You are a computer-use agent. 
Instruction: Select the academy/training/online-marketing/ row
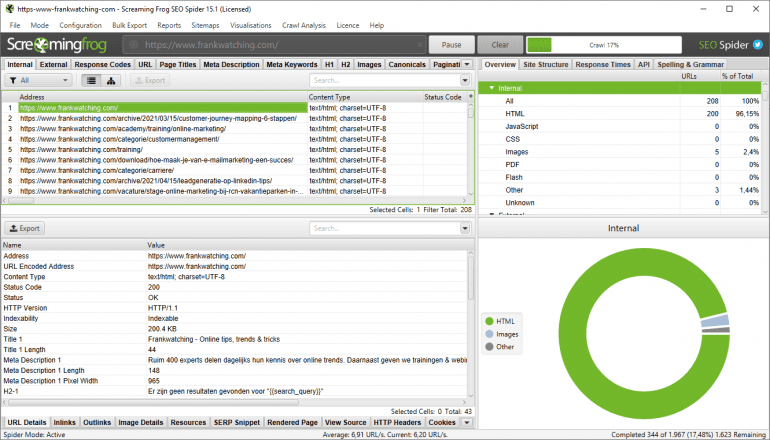[x=235, y=129]
